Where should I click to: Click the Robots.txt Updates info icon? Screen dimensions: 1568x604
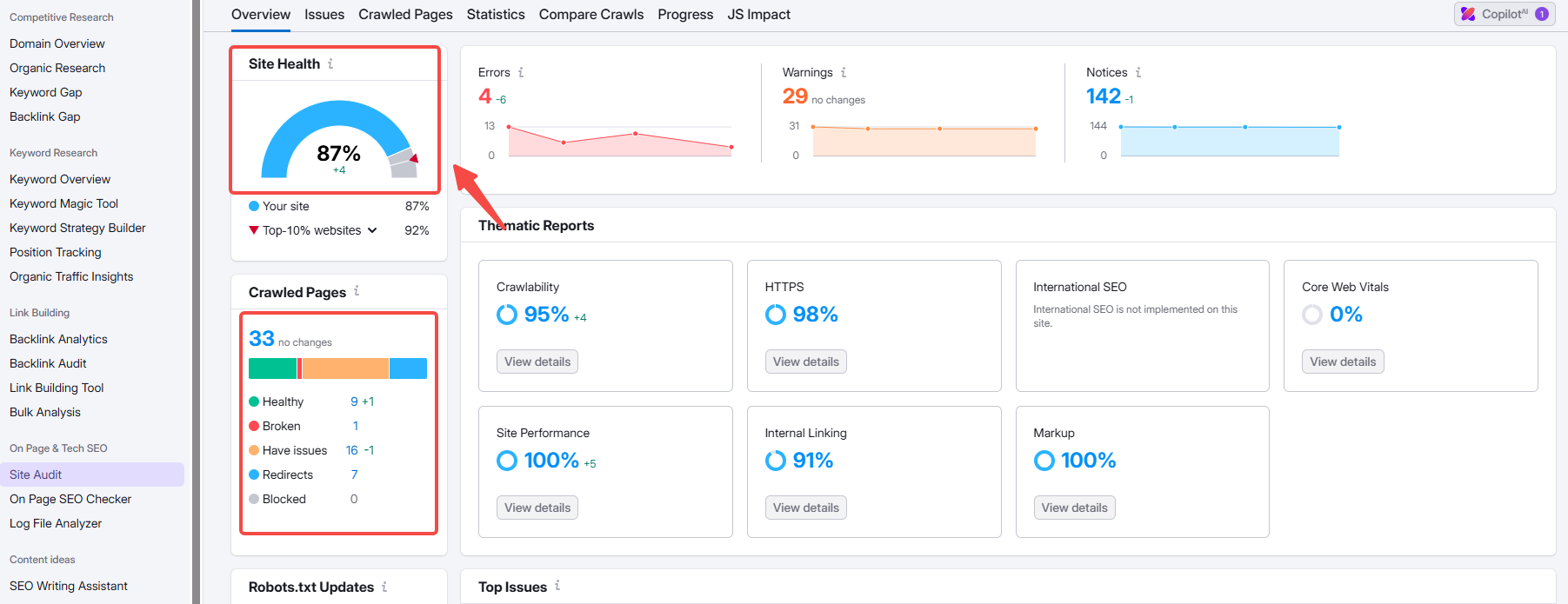pyautogui.click(x=384, y=587)
